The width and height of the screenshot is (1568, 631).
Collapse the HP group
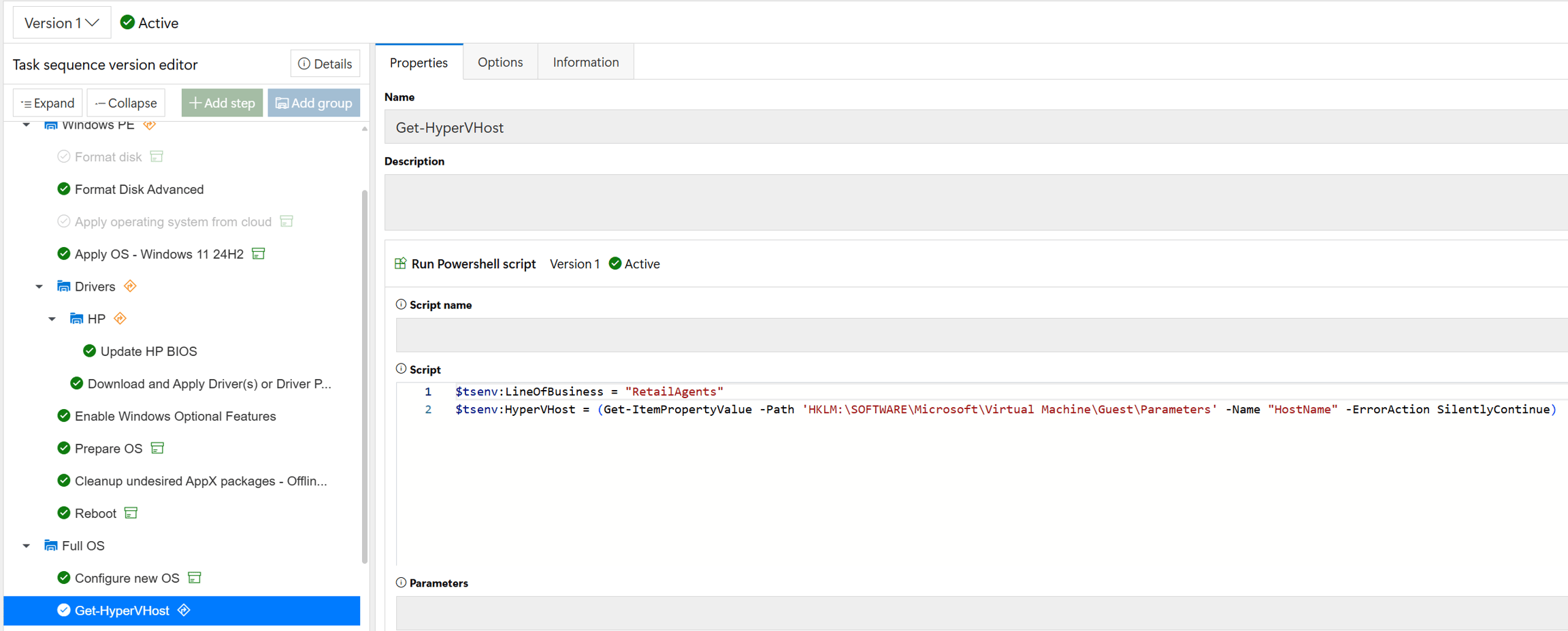(52, 319)
